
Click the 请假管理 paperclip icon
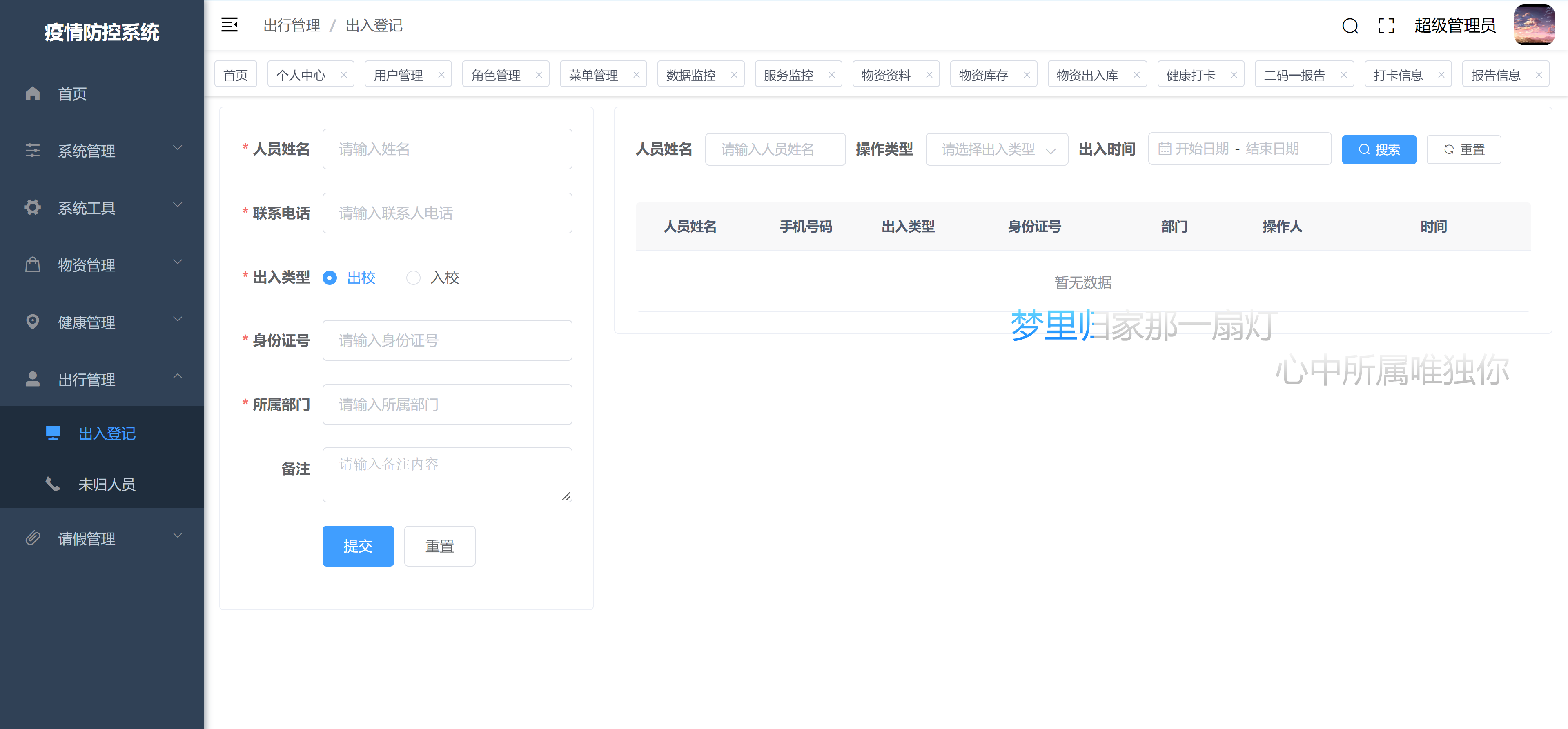coord(33,537)
